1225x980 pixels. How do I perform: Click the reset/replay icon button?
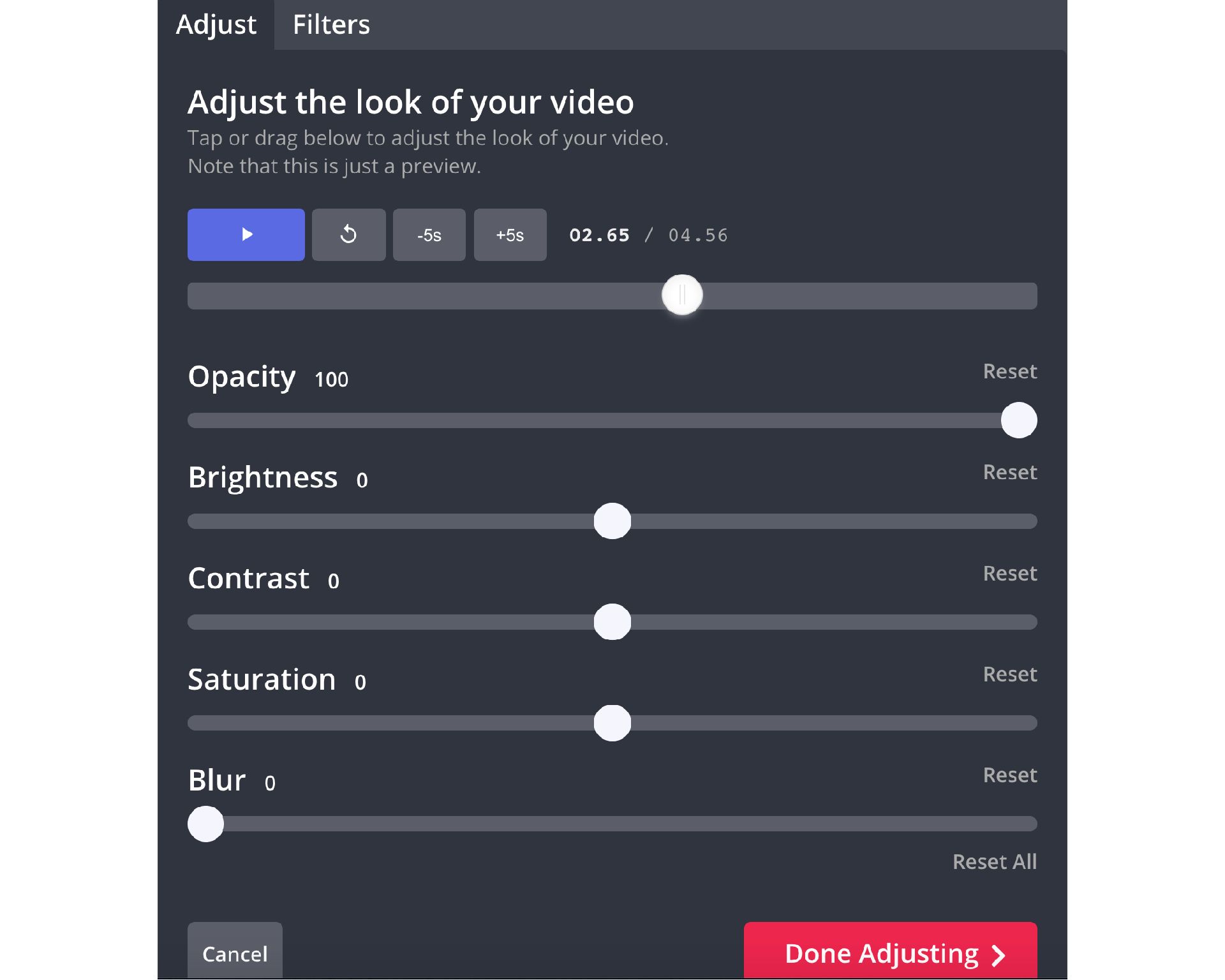coord(348,234)
